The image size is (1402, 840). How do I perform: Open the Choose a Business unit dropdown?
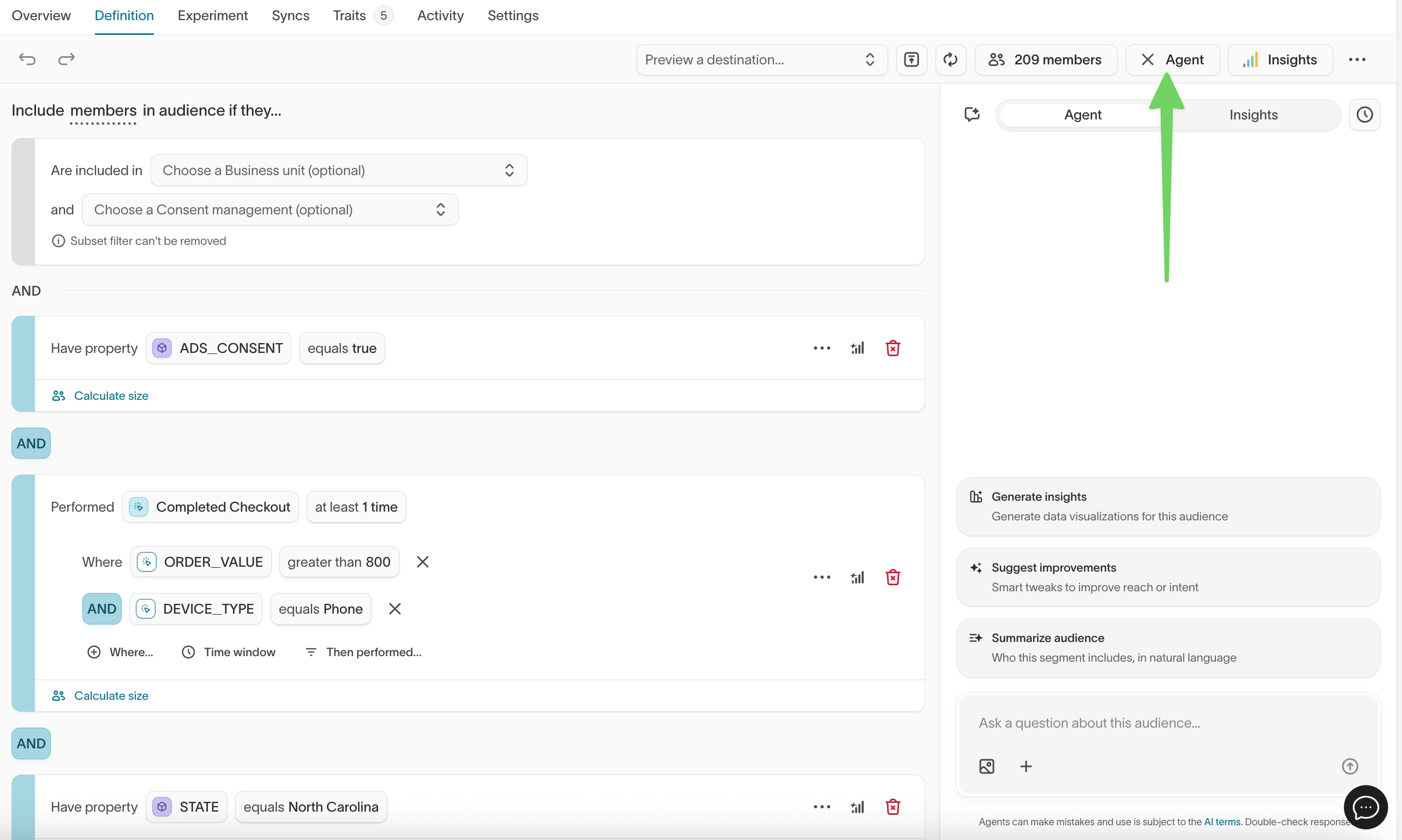338,170
